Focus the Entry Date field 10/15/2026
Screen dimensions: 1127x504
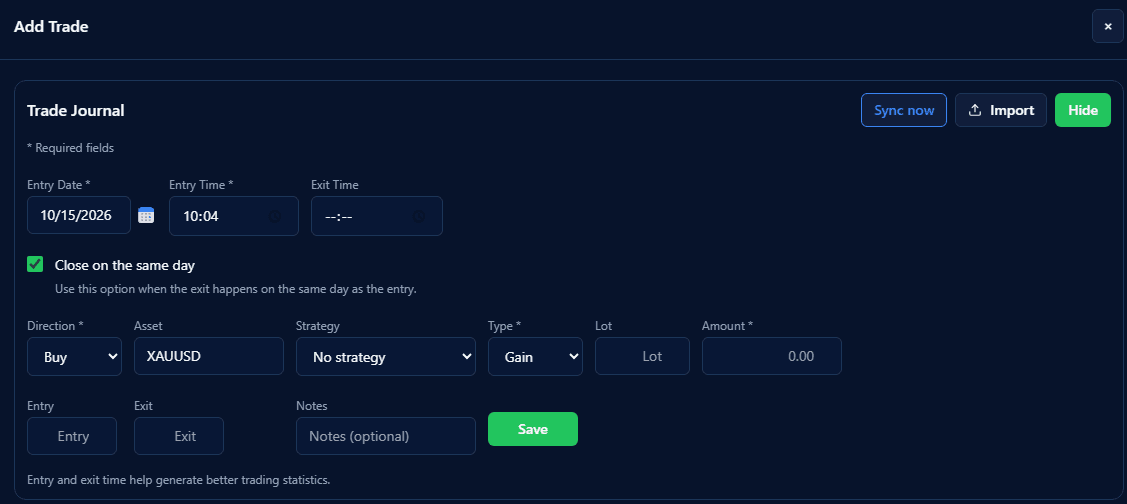click(x=79, y=215)
